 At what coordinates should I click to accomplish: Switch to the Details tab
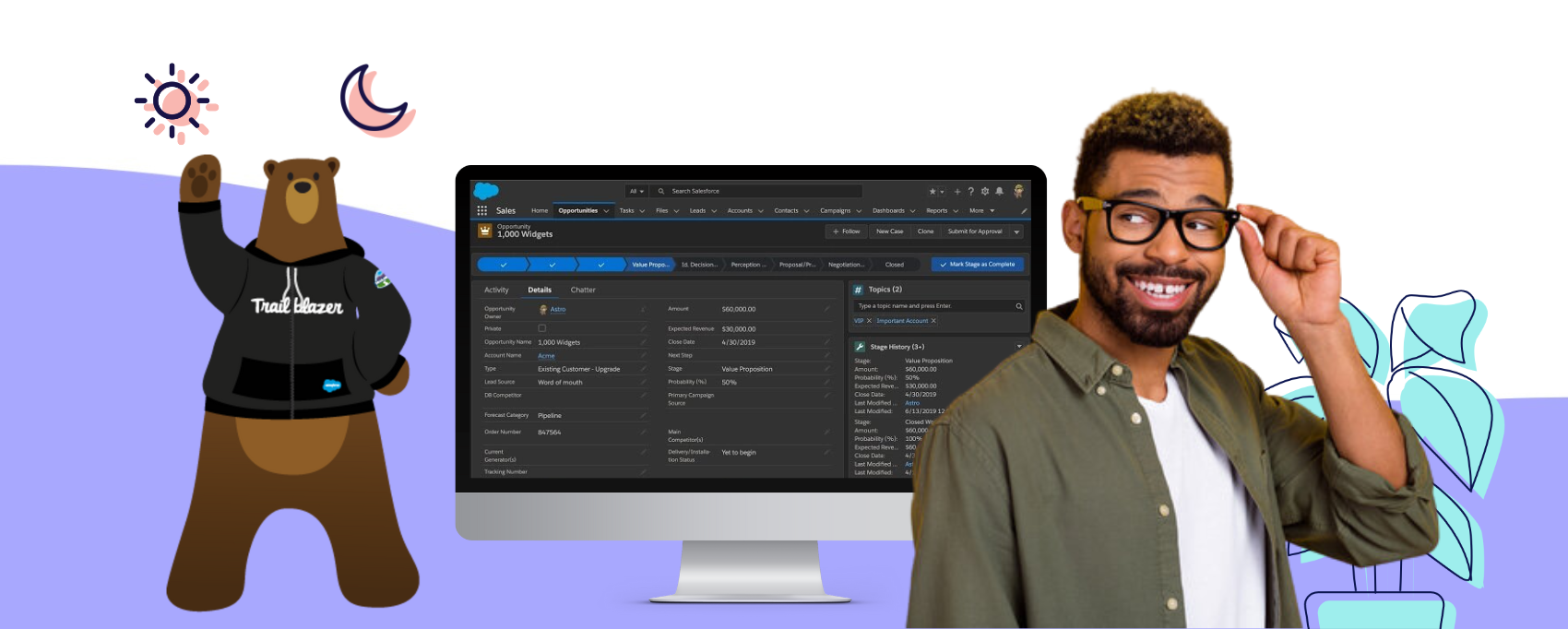pyautogui.click(x=540, y=290)
